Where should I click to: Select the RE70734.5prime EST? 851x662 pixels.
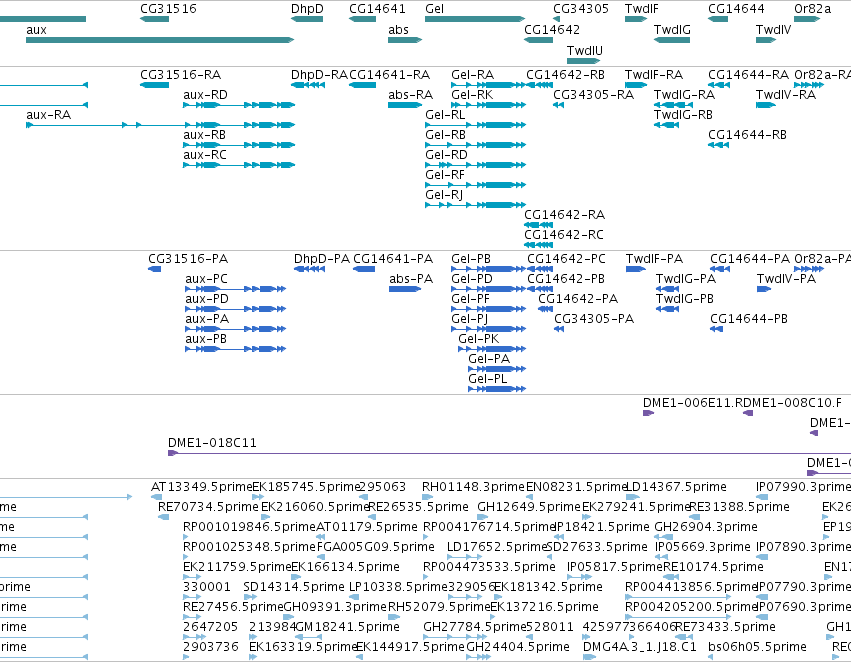coord(163,517)
